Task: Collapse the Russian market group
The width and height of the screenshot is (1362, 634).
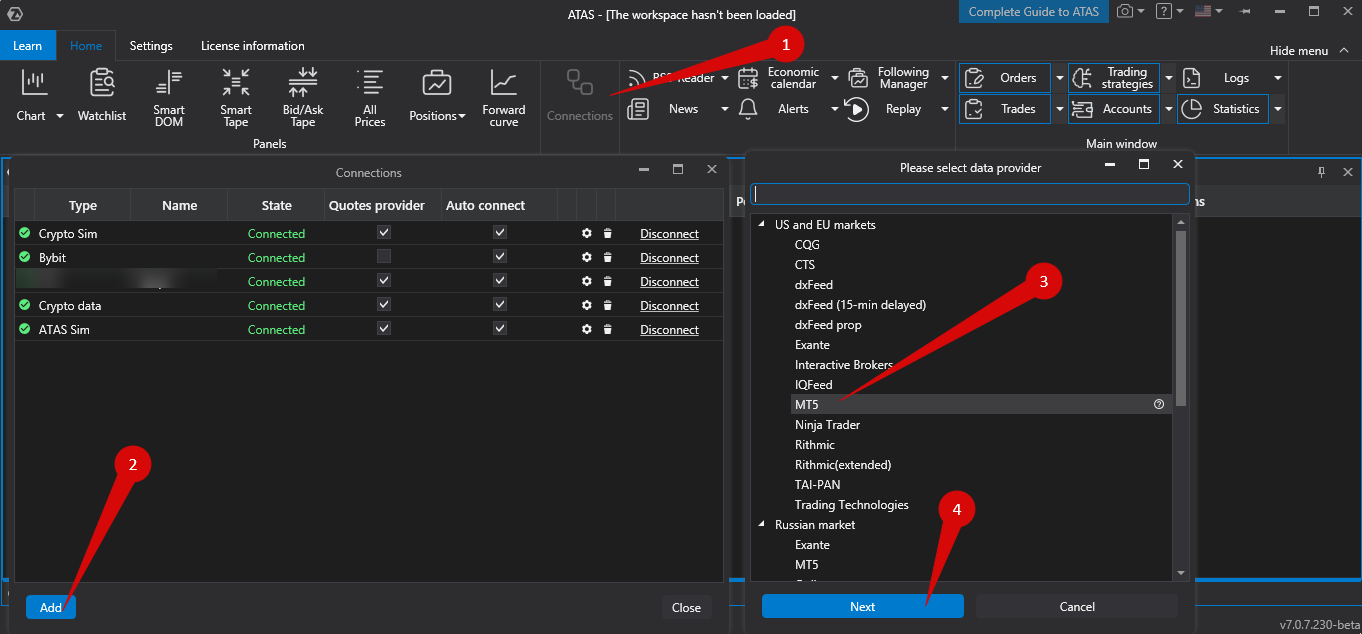Action: [x=762, y=525]
